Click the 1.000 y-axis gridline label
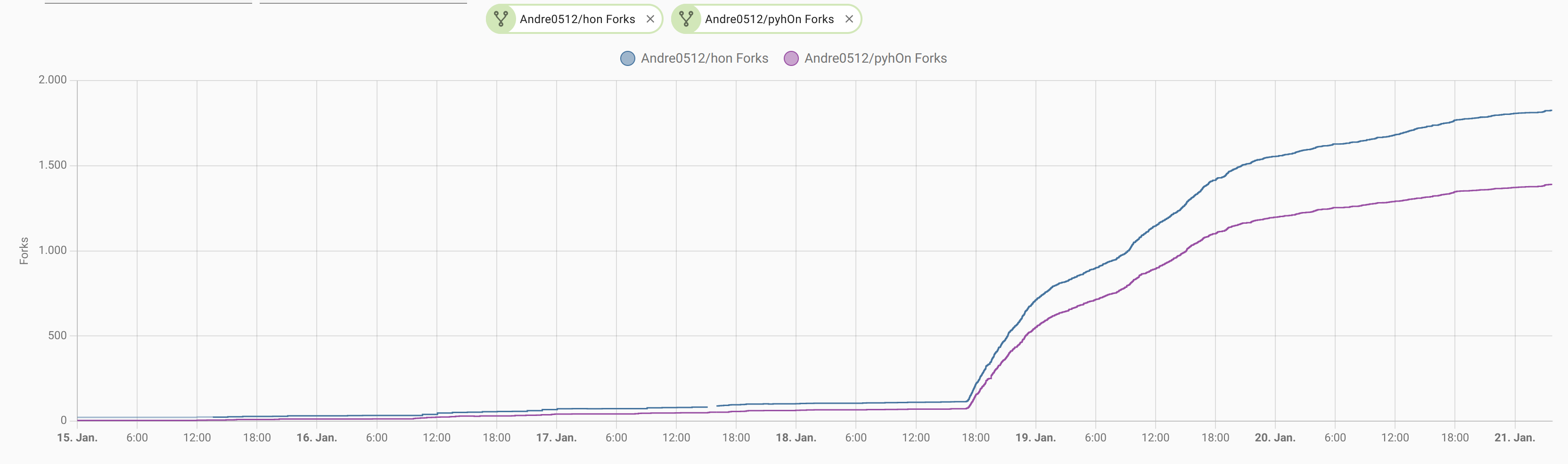 pos(52,251)
